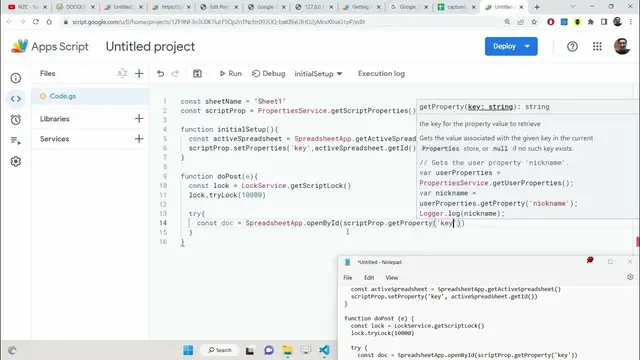Image resolution: width=640 pixels, height=360 pixels.
Task: Open Project Settings gear icon
Action: 16,162
